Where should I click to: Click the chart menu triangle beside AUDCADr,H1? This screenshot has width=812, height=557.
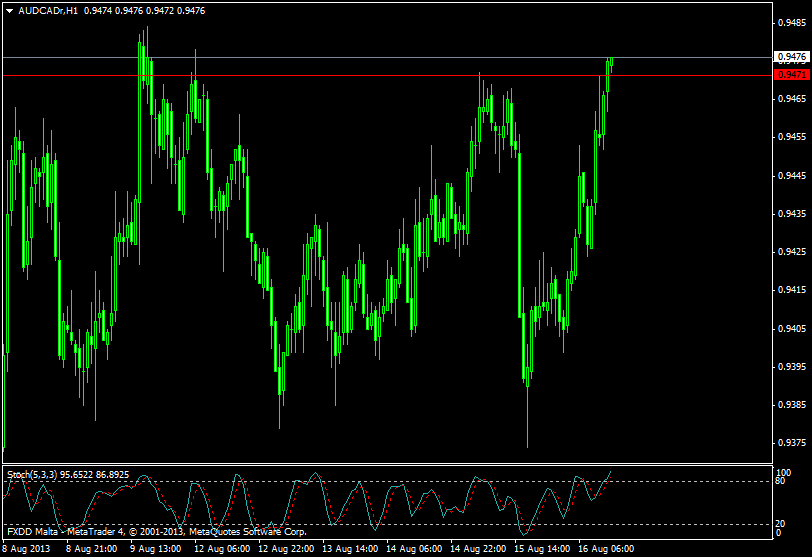coord(9,11)
